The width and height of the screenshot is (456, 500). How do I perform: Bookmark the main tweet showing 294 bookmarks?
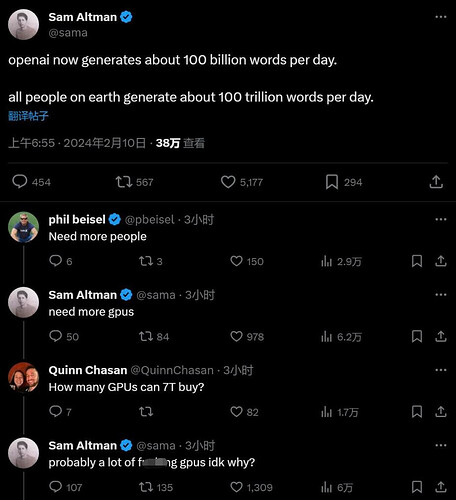[x=332, y=182]
